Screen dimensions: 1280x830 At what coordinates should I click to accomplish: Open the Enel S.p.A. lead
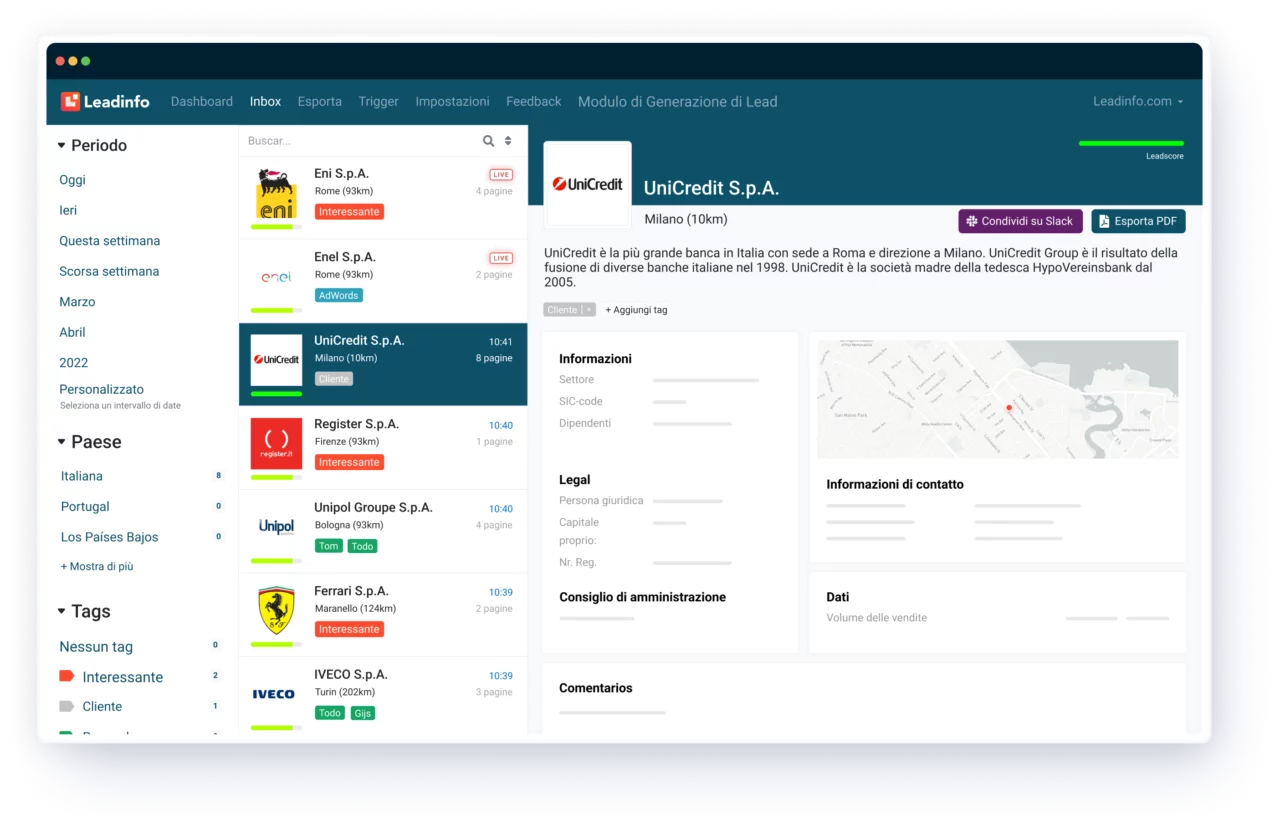(383, 281)
